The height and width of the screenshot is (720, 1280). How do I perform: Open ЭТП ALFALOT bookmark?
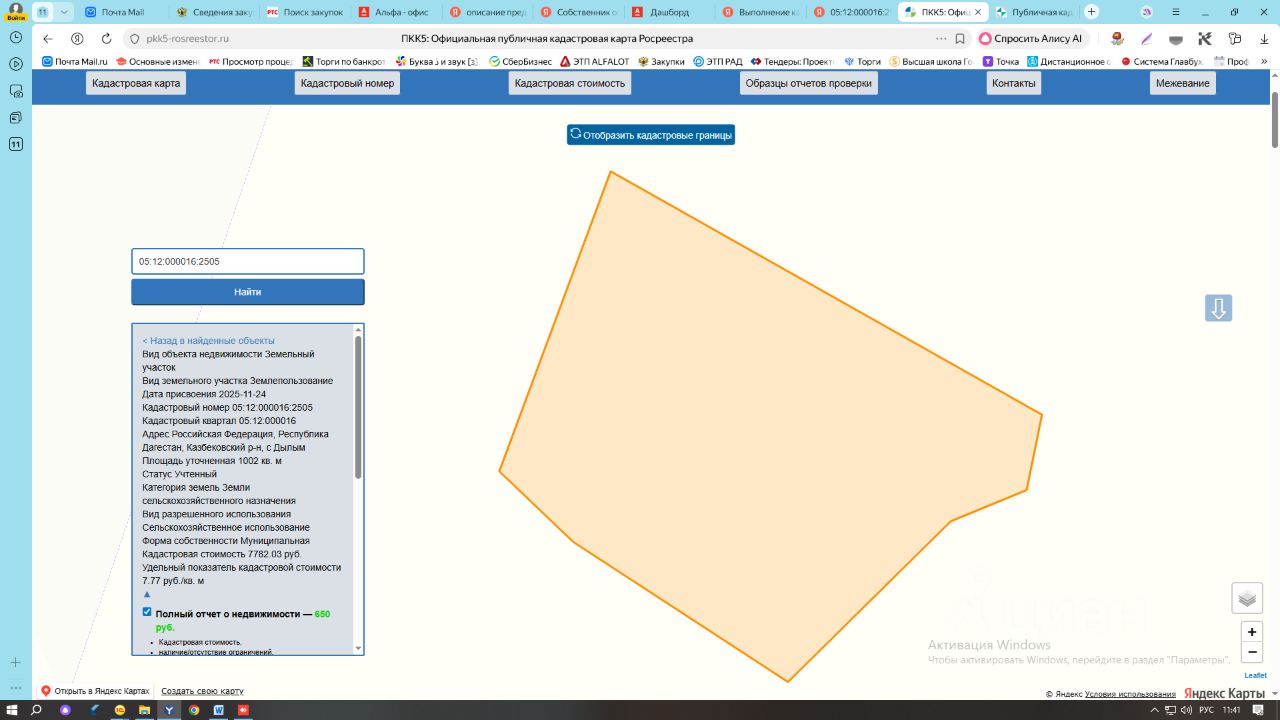(594, 62)
